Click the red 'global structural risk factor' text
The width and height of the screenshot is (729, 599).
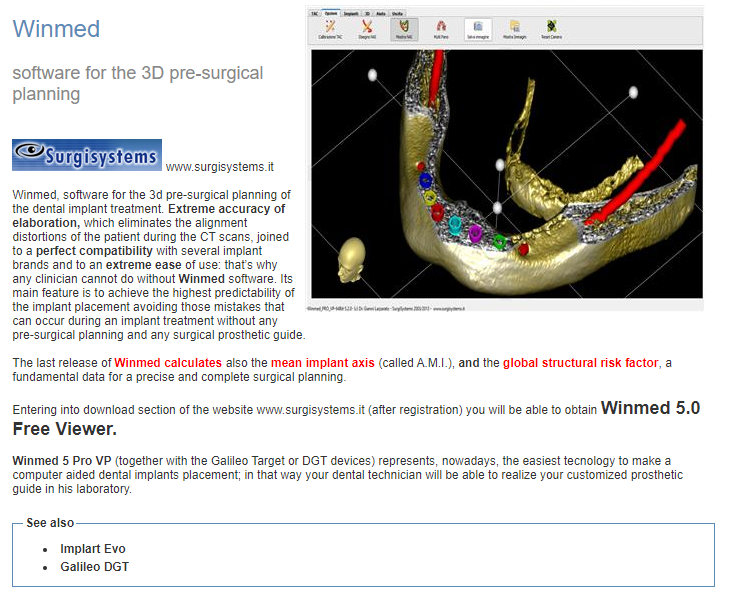(581, 363)
